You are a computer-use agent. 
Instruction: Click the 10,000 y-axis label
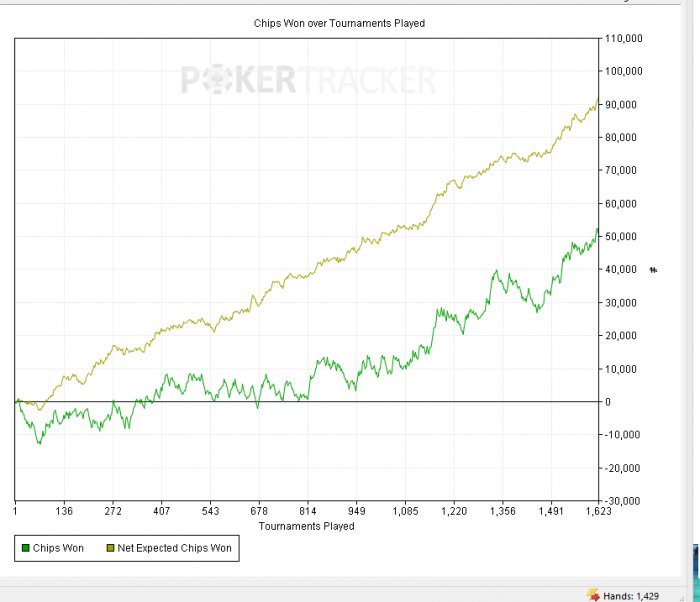[x=621, y=369]
